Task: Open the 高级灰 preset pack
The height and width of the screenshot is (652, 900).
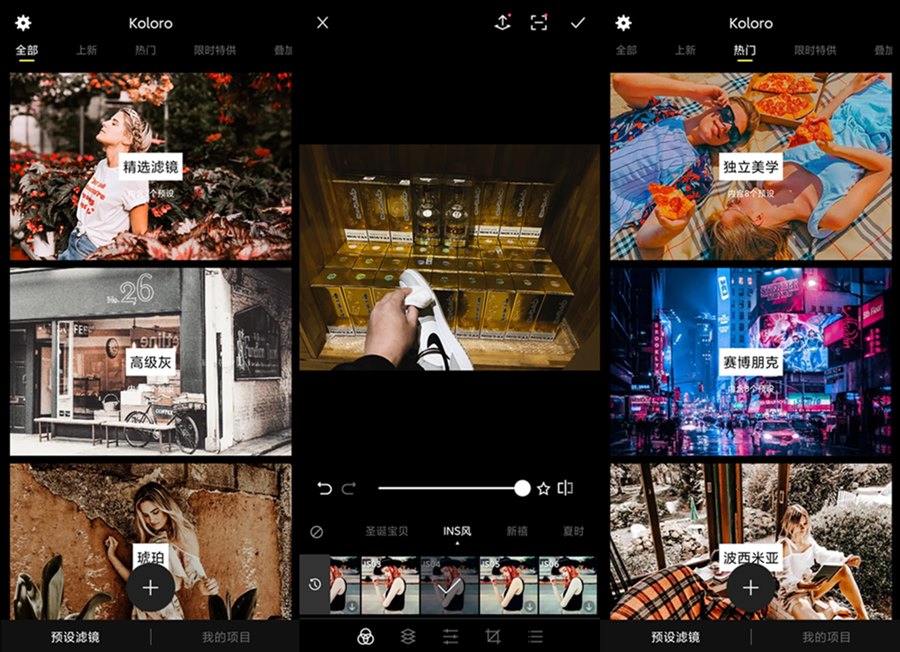Action: pos(151,362)
